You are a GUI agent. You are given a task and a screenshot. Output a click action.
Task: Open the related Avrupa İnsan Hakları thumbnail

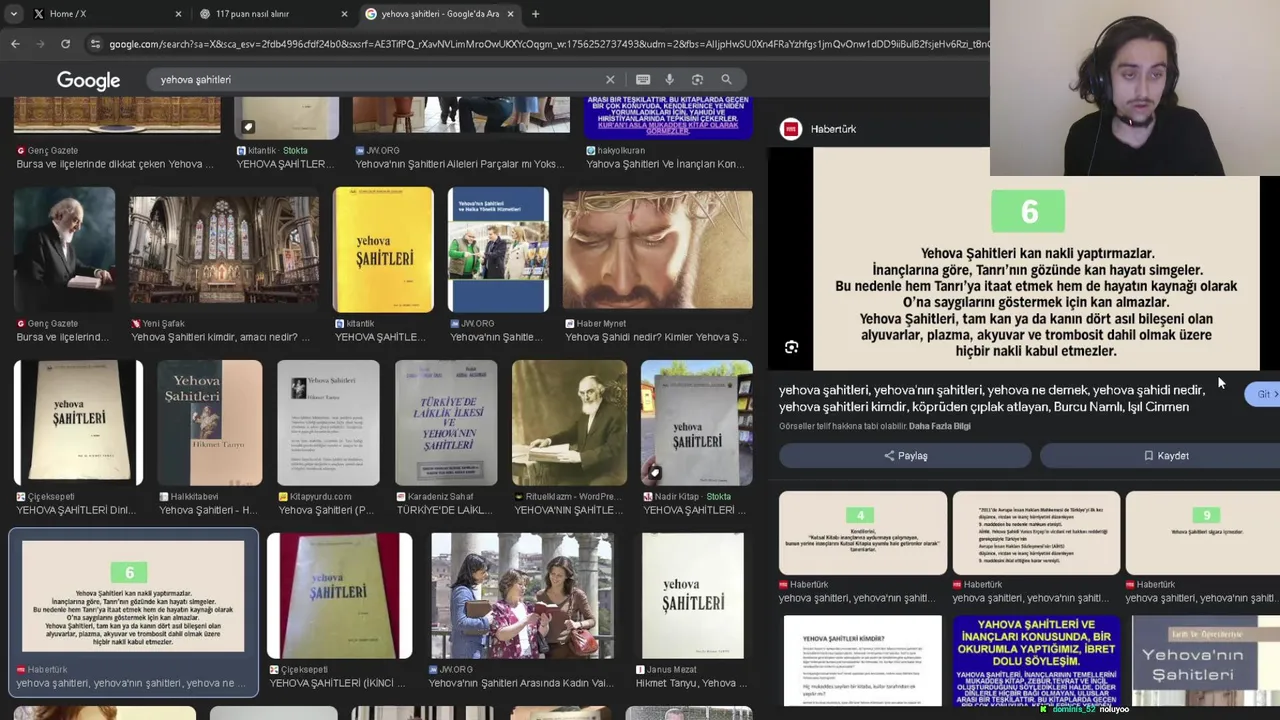click(x=1036, y=533)
